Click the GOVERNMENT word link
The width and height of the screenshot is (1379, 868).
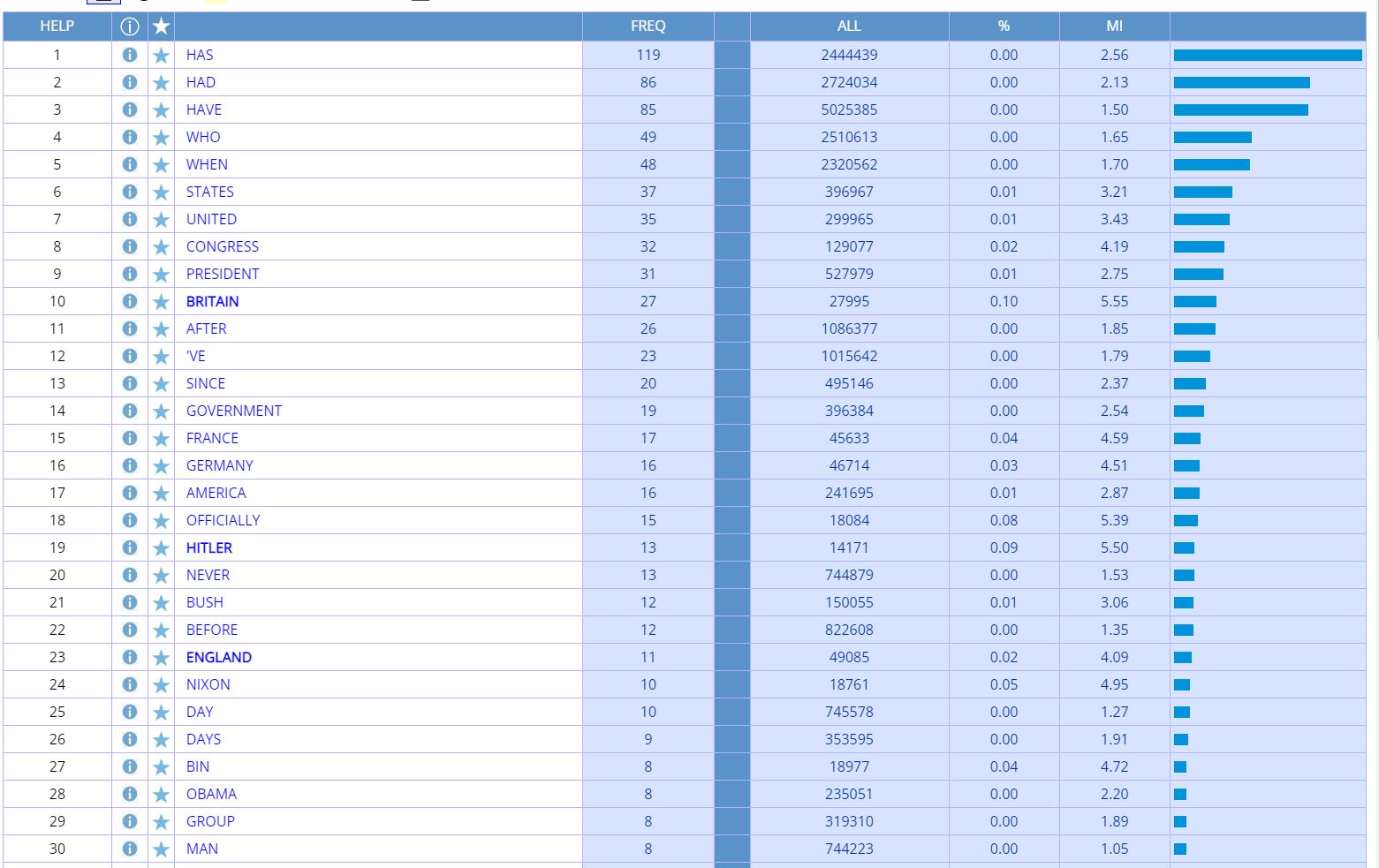click(x=234, y=411)
